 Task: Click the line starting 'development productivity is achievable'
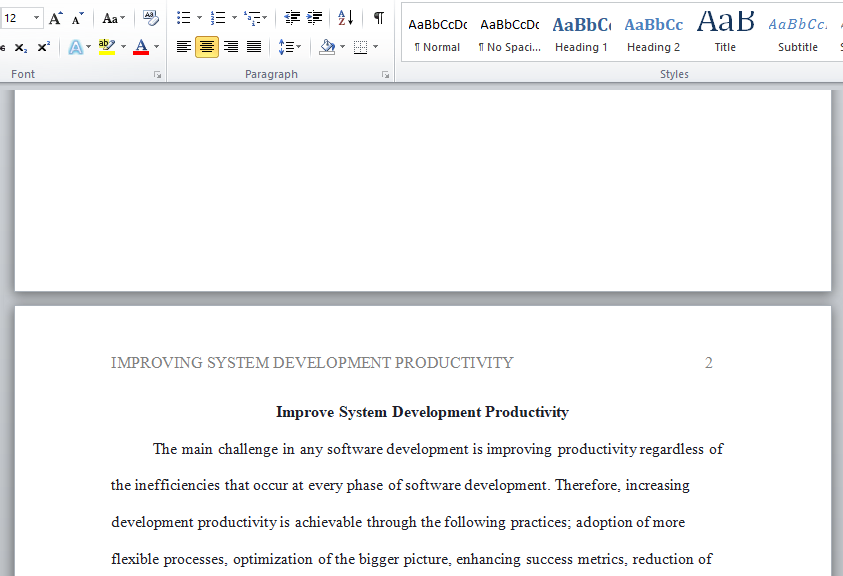398,522
